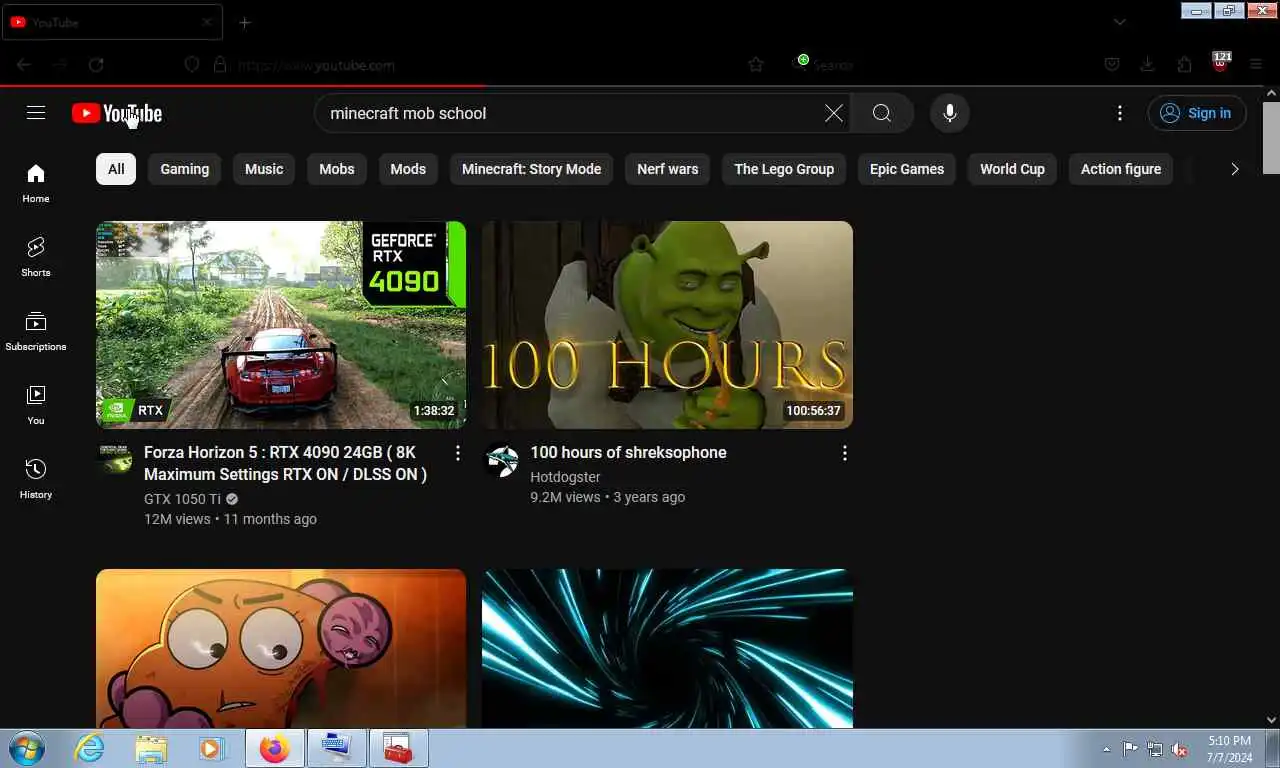Image resolution: width=1280 pixels, height=768 pixels.
Task: Go back using browser back arrow
Action: 24,65
